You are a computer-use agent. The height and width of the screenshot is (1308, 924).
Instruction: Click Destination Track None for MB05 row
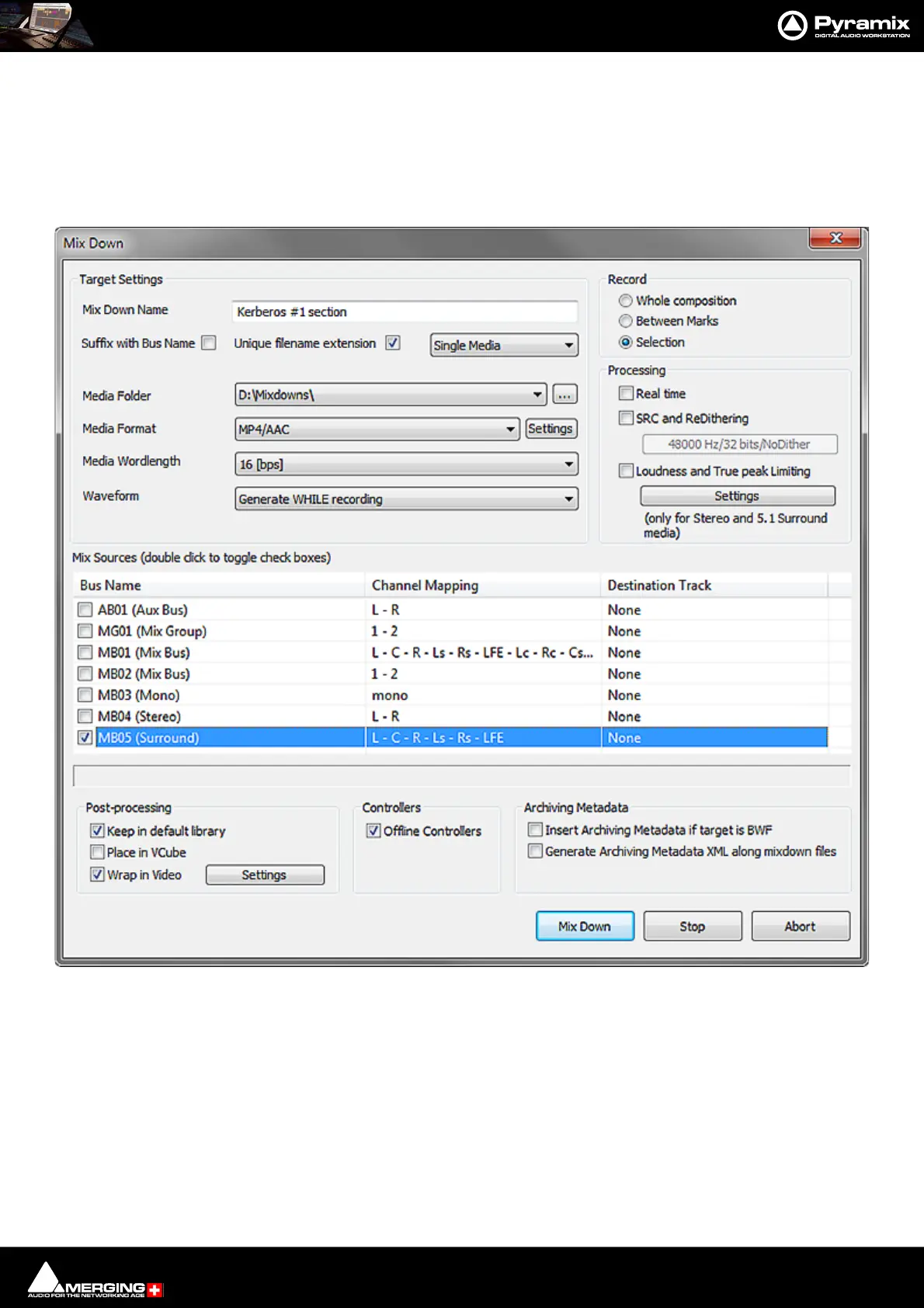[624, 738]
